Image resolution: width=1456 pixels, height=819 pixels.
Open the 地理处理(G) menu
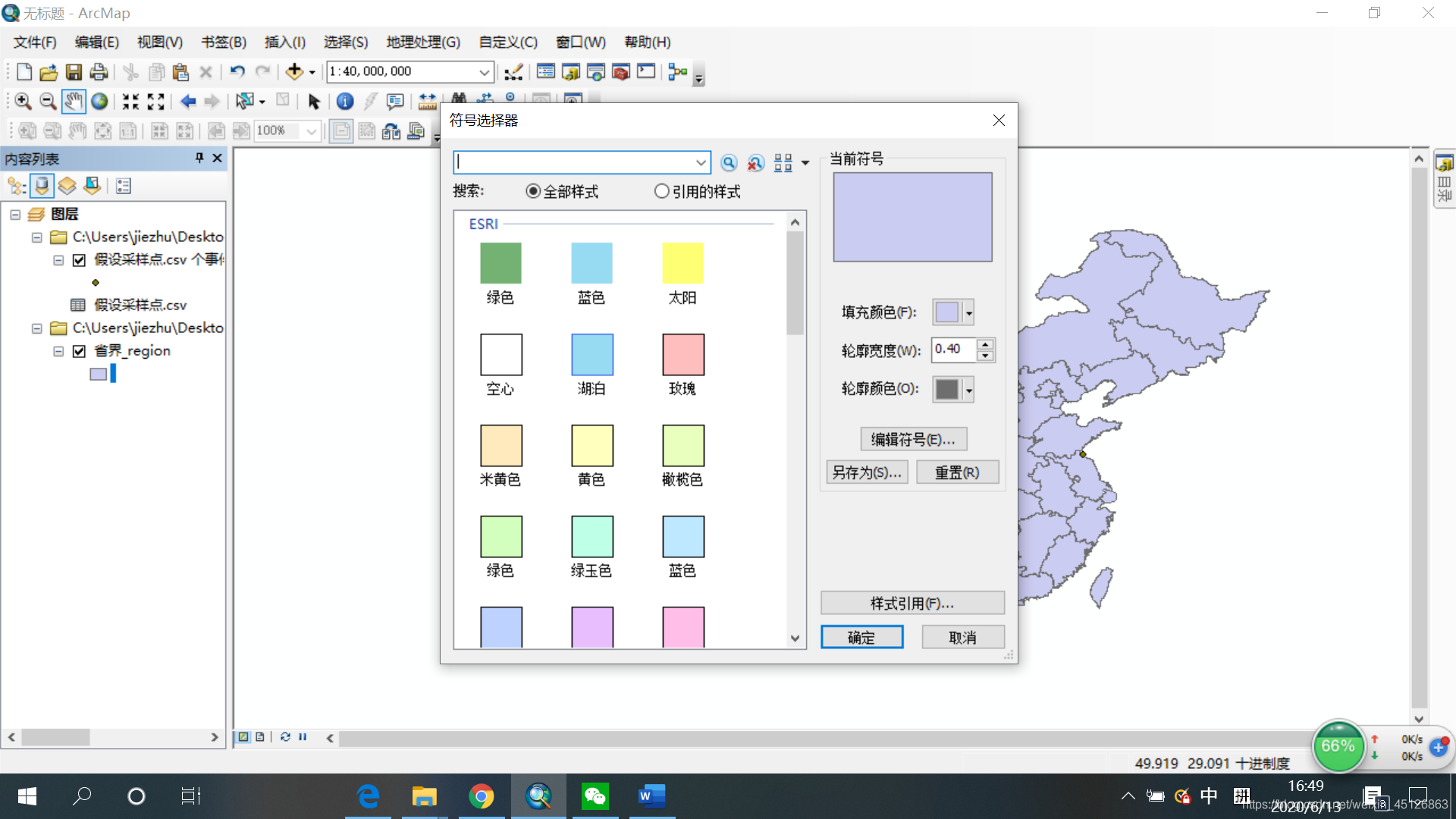point(422,42)
